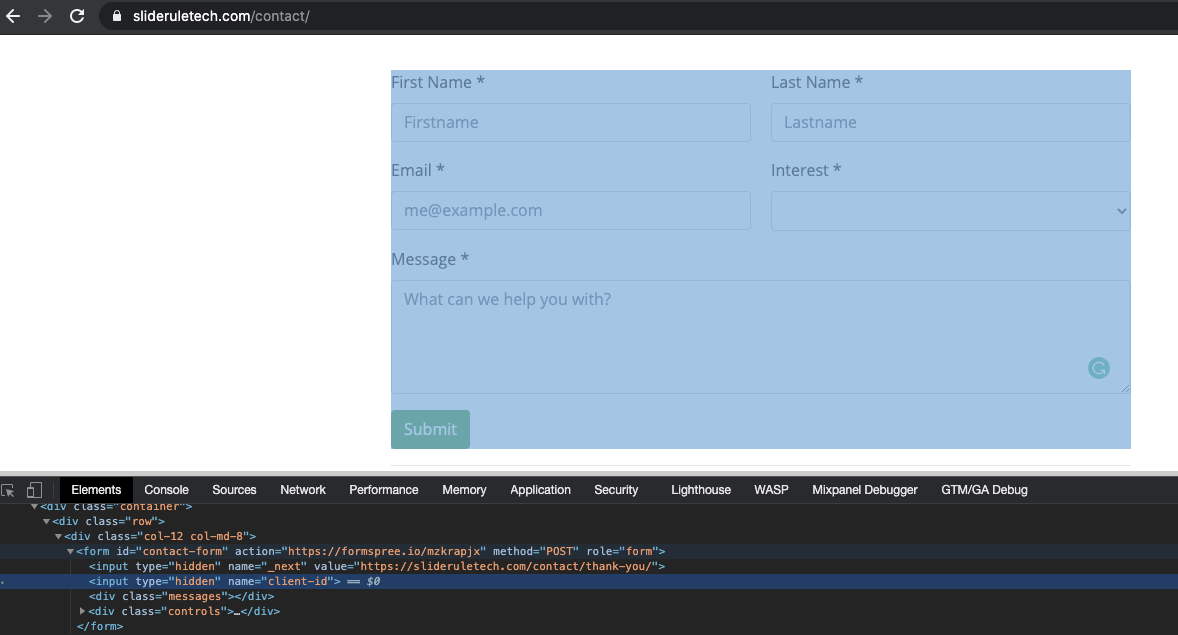Select the inspect element tool in DevTools

[10, 489]
